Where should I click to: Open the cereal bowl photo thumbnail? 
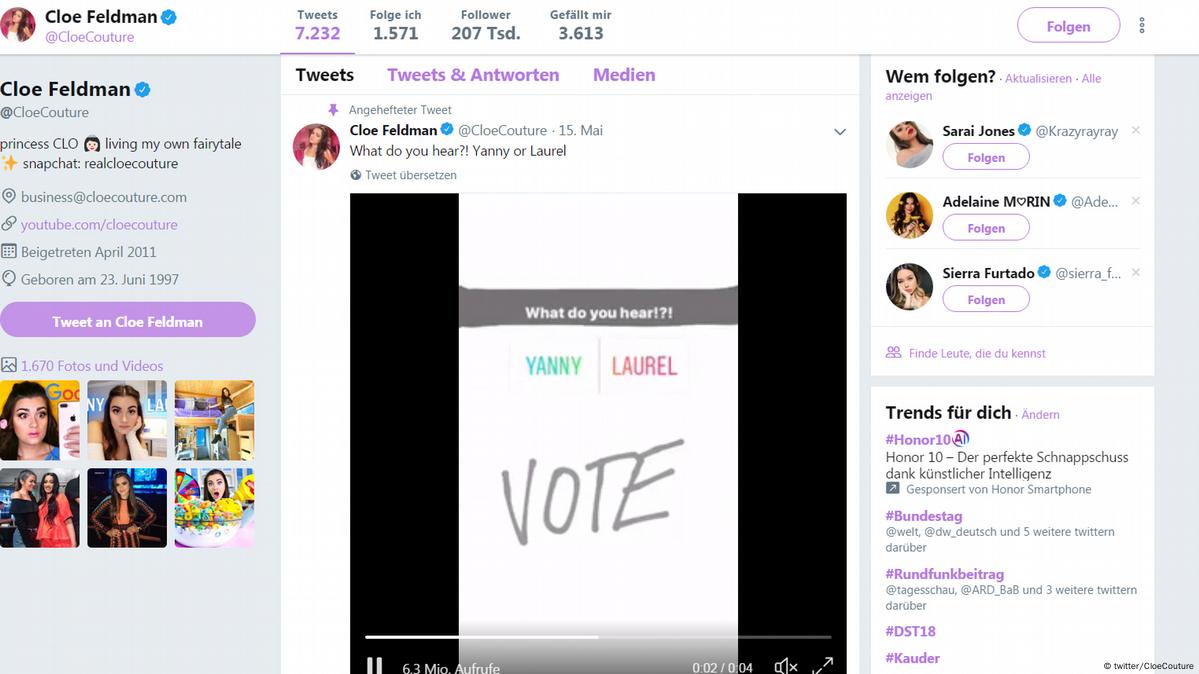click(x=214, y=508)
